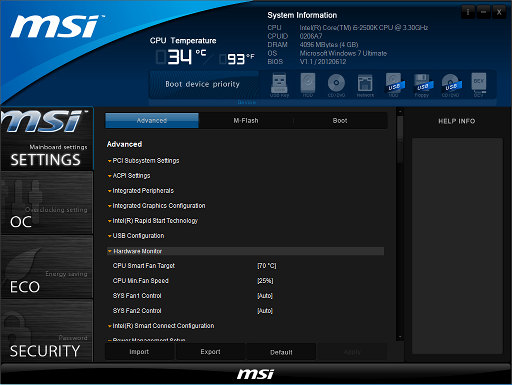512x385 pixels.
Task: Click the Import button
Action: 139,352
